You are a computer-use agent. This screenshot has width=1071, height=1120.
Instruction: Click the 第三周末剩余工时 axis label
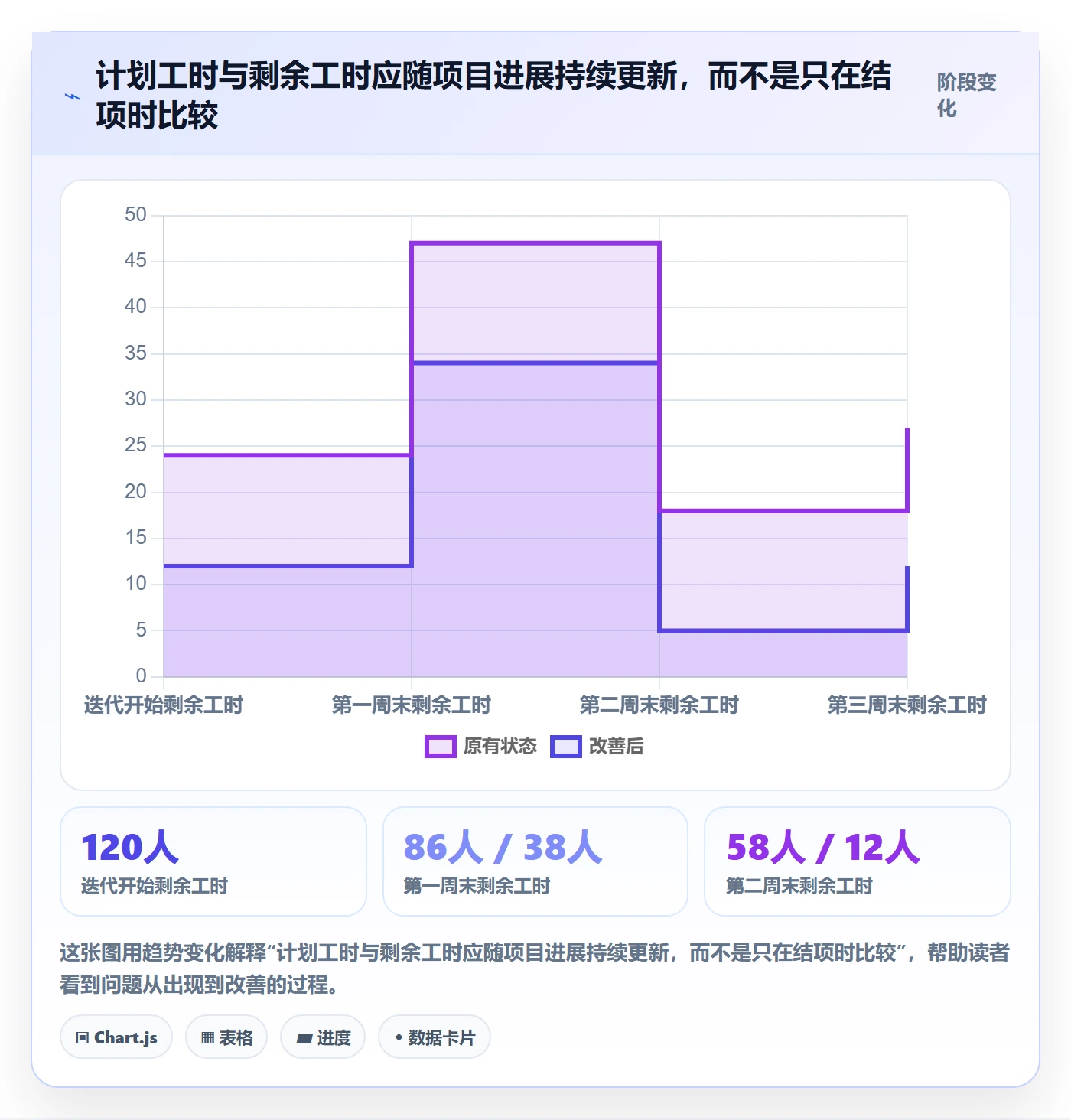(x=907, y=705)
